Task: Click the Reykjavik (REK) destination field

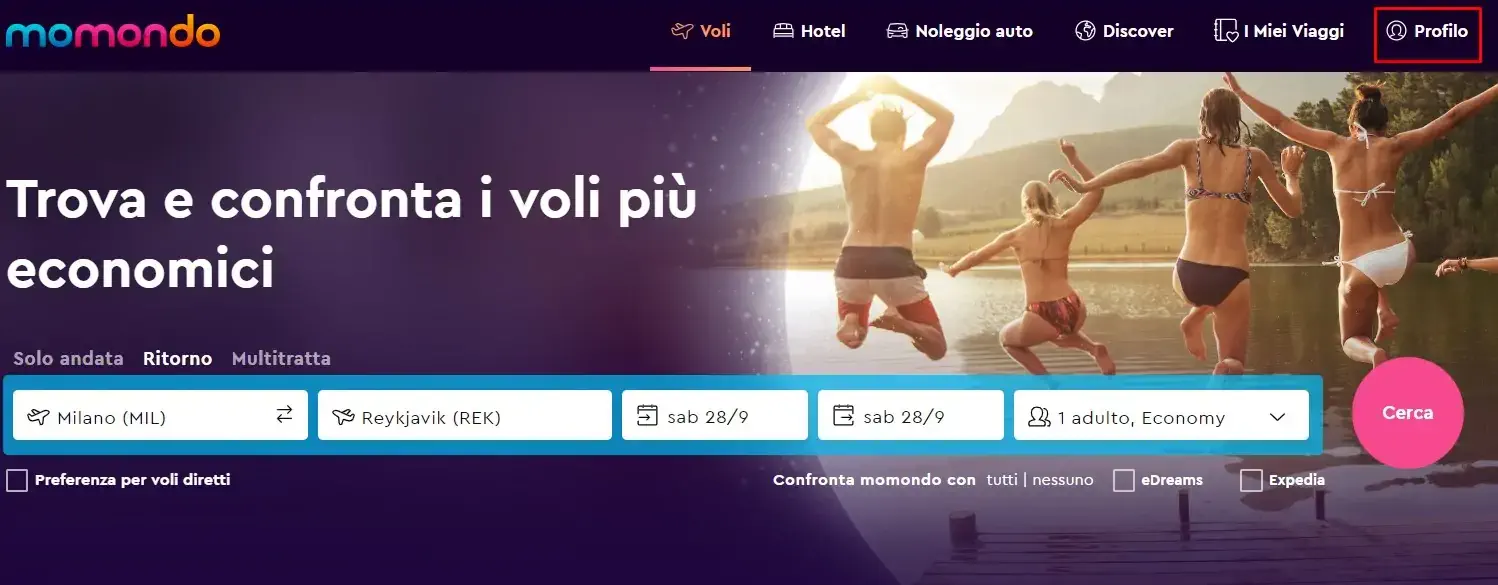Action: pos(465,415)
